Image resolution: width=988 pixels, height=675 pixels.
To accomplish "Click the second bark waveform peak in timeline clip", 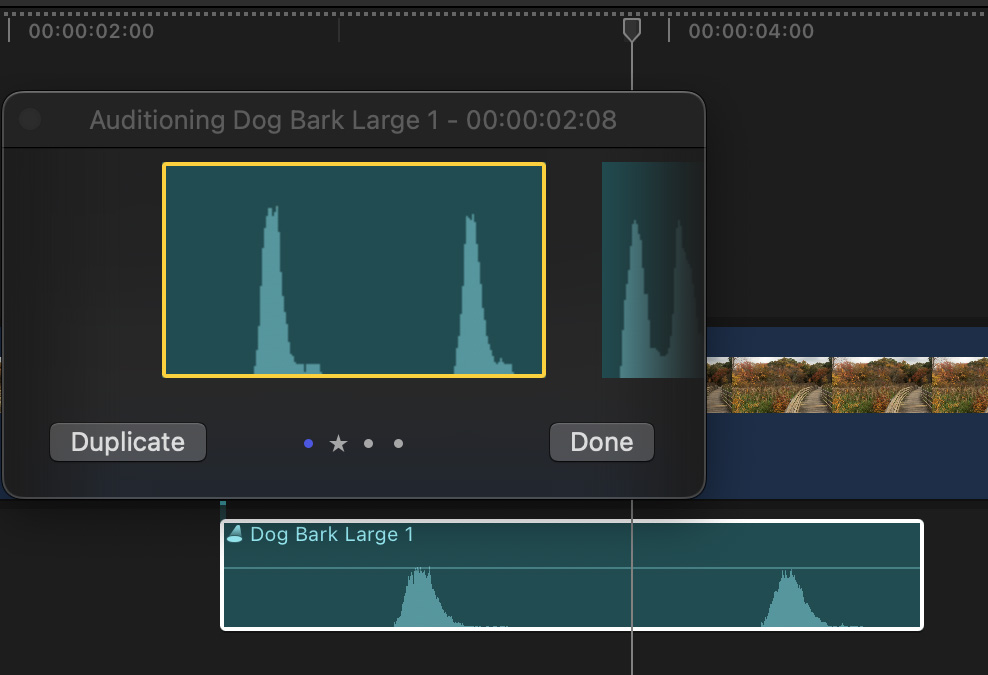I will click(790, 600).
